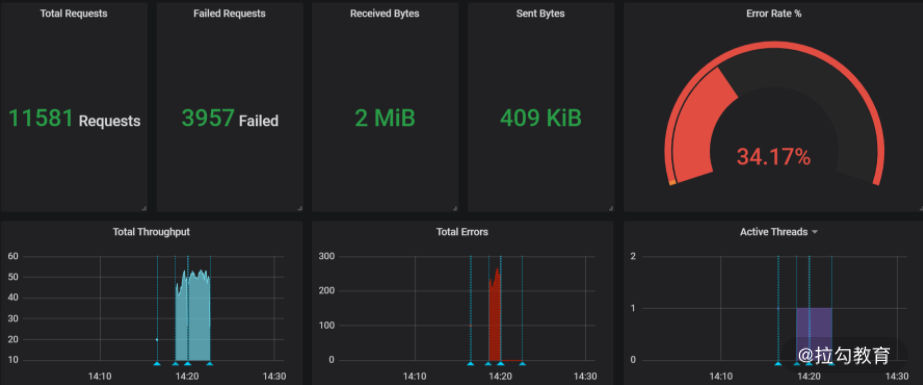923x385 pixels.
Task: Click the purple Active Threads bar
Action: coord(814,334)
